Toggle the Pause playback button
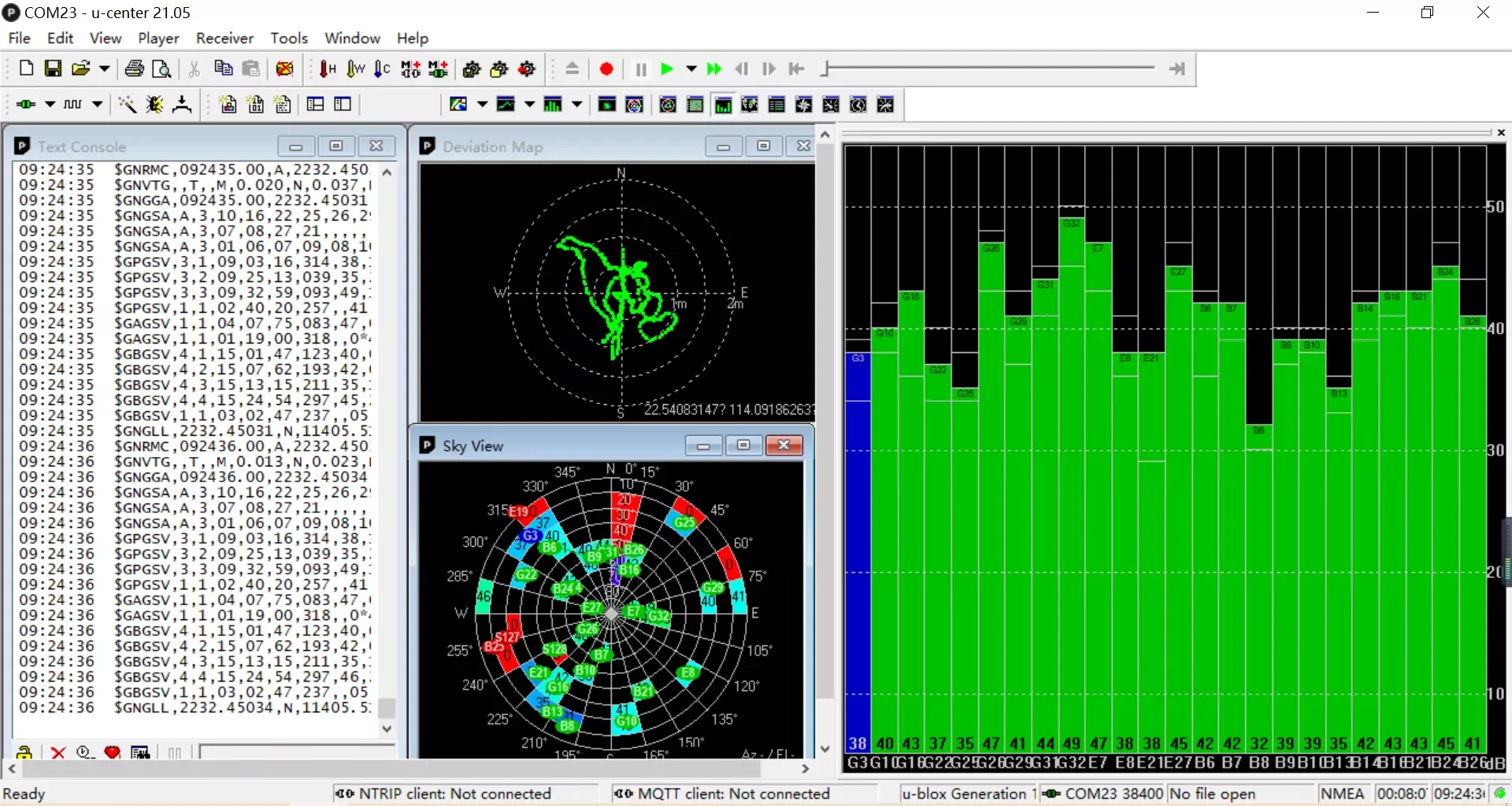Viewport: 1512px width, 806px height. (641, 69)
